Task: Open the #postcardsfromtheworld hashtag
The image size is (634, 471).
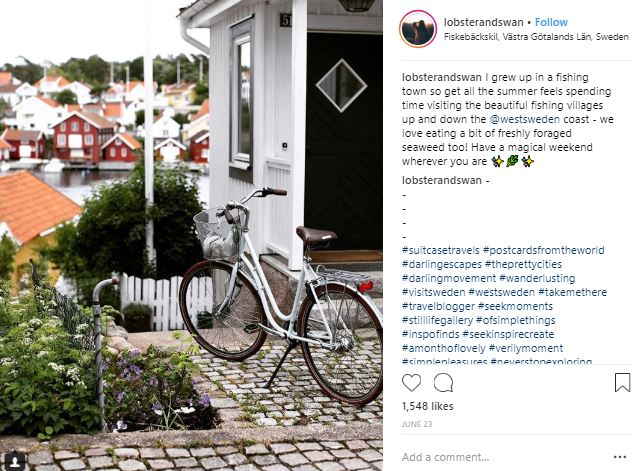Action: (x=543, y=250)
